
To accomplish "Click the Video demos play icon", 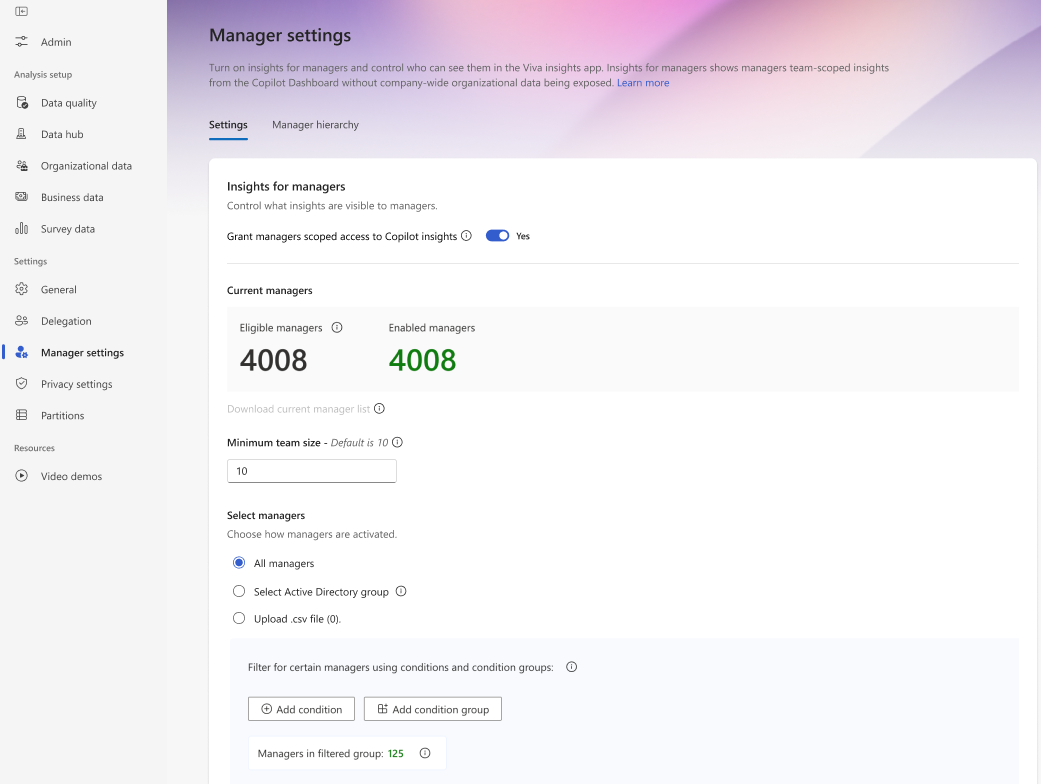I will click(x=22, y=476).
